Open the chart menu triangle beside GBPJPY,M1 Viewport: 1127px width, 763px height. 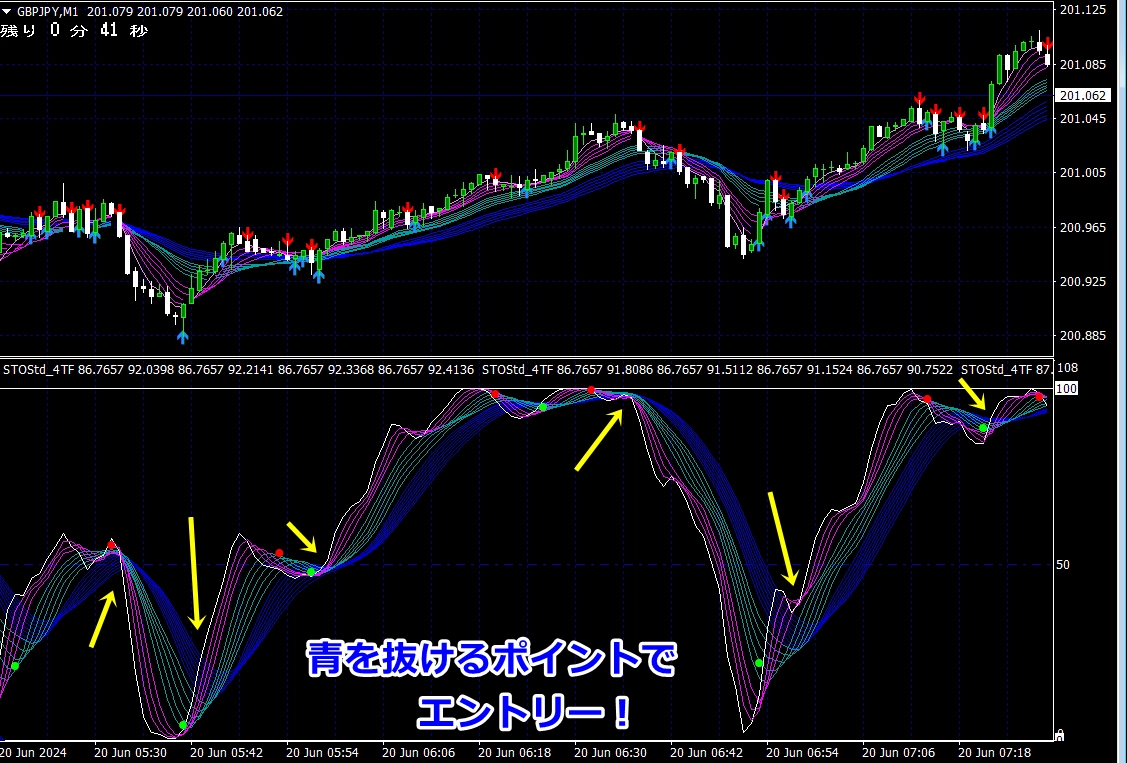pos(8,12)
